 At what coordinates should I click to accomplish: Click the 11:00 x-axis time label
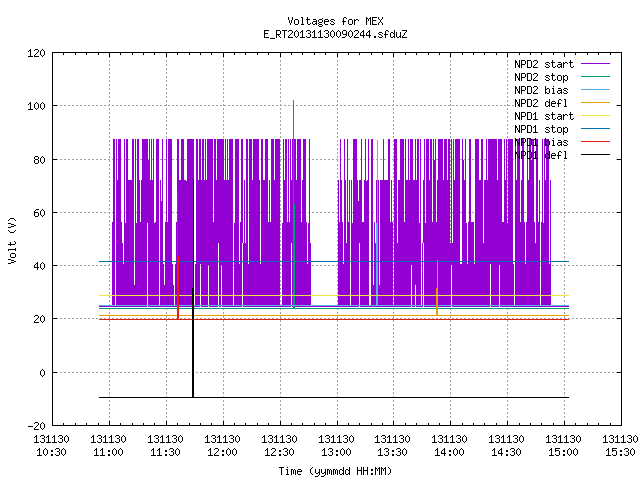tap(109, 452)
